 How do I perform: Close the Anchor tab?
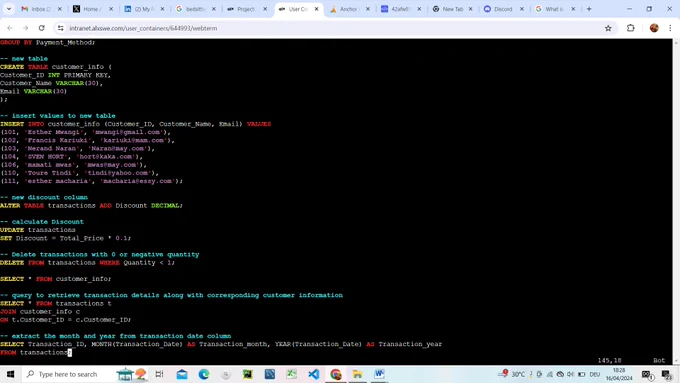[368, 9]
